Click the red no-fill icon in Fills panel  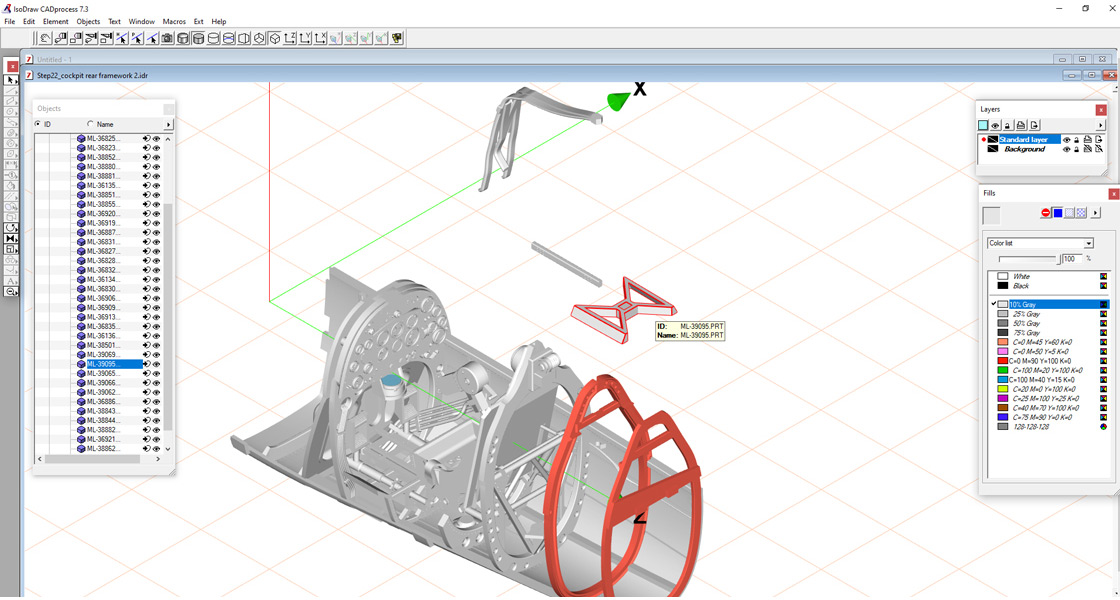pos(1046,213)
